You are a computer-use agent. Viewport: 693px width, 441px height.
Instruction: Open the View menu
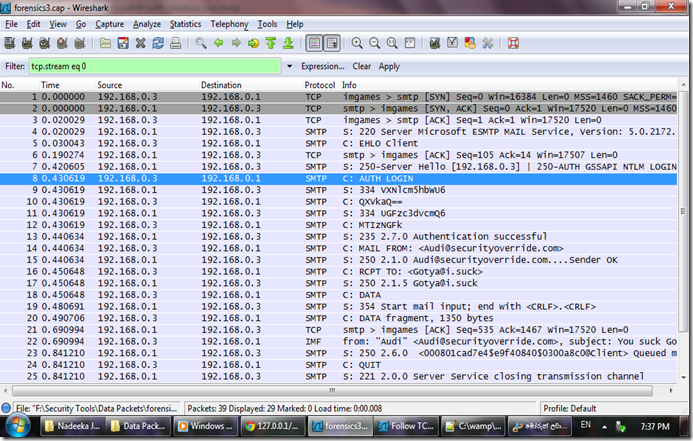58,24
